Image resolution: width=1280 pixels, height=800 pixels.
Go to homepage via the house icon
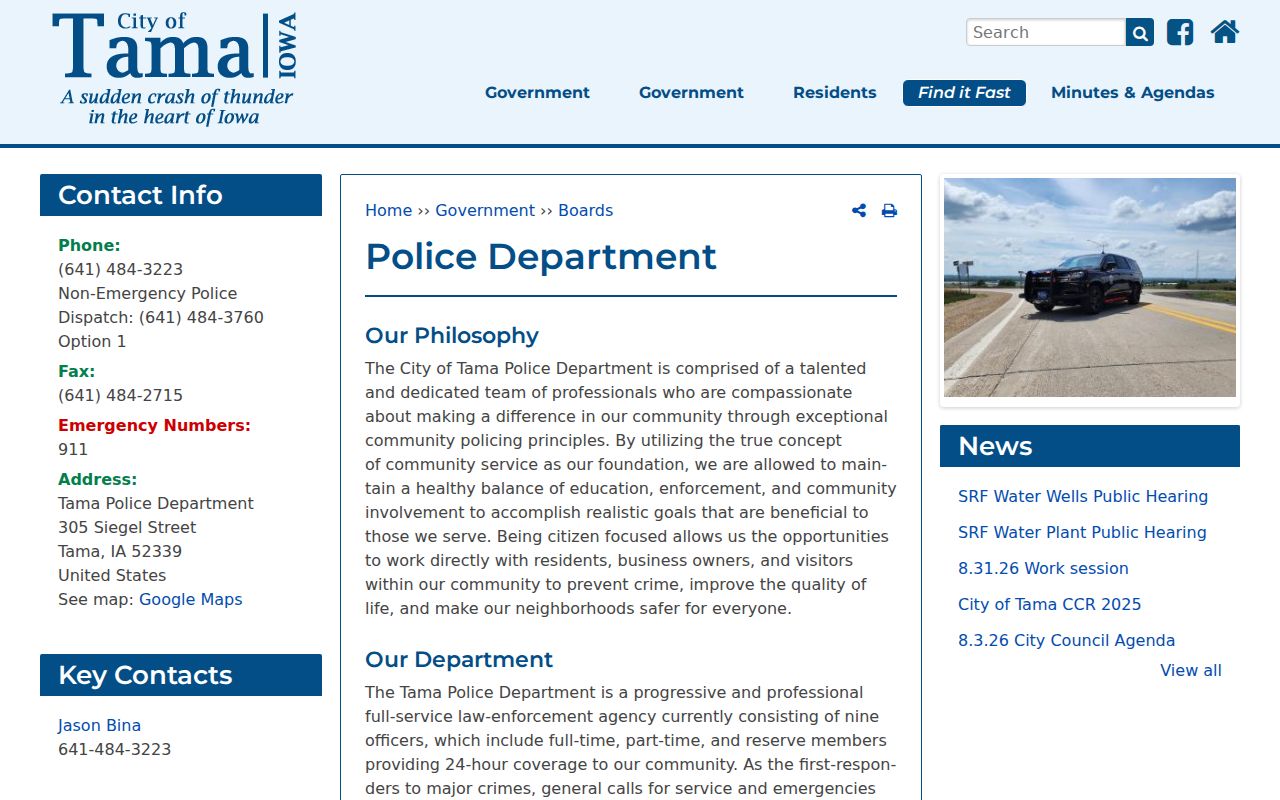point(1225,32)
